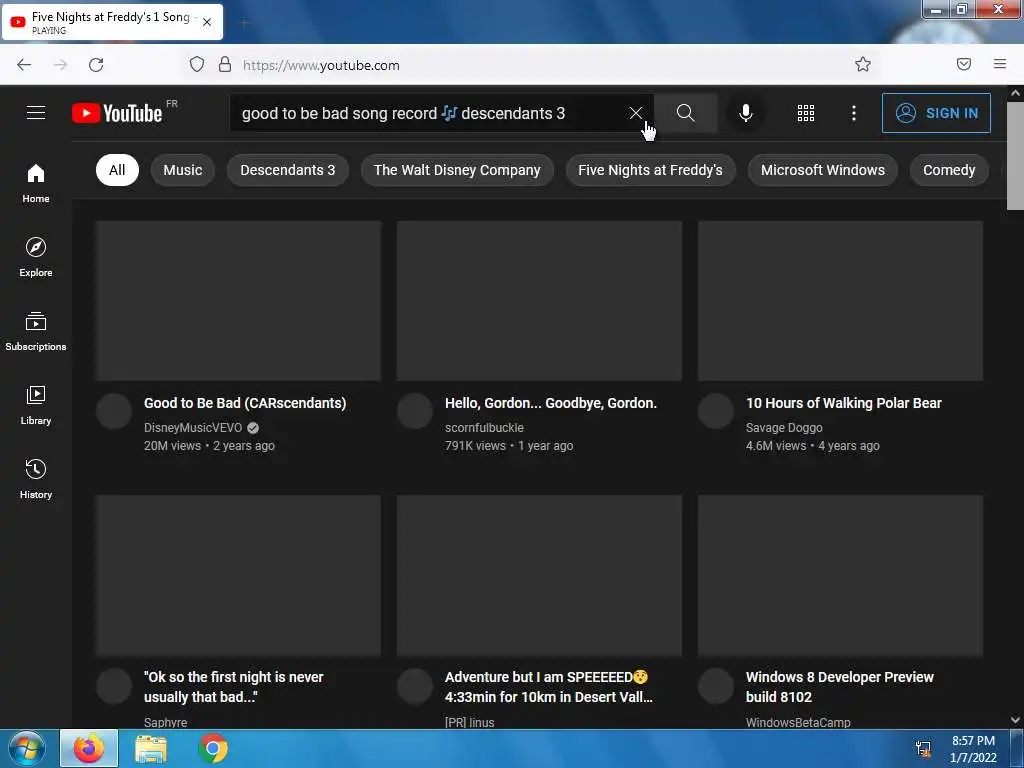Click the Savage Doggo channel avatar
Viewport: 1024px width, 768px height.
pyautogui.click(x=716, y=411)
